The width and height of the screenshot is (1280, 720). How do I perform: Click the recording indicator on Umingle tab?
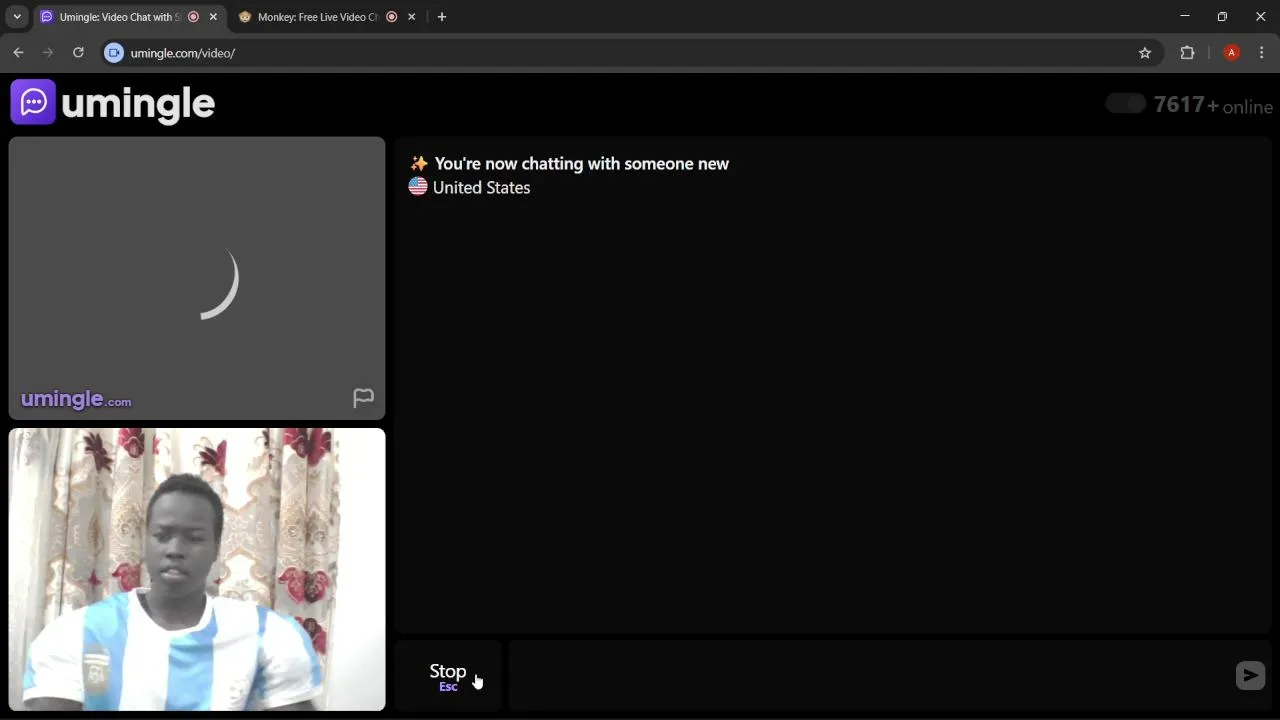coord(193,17)
